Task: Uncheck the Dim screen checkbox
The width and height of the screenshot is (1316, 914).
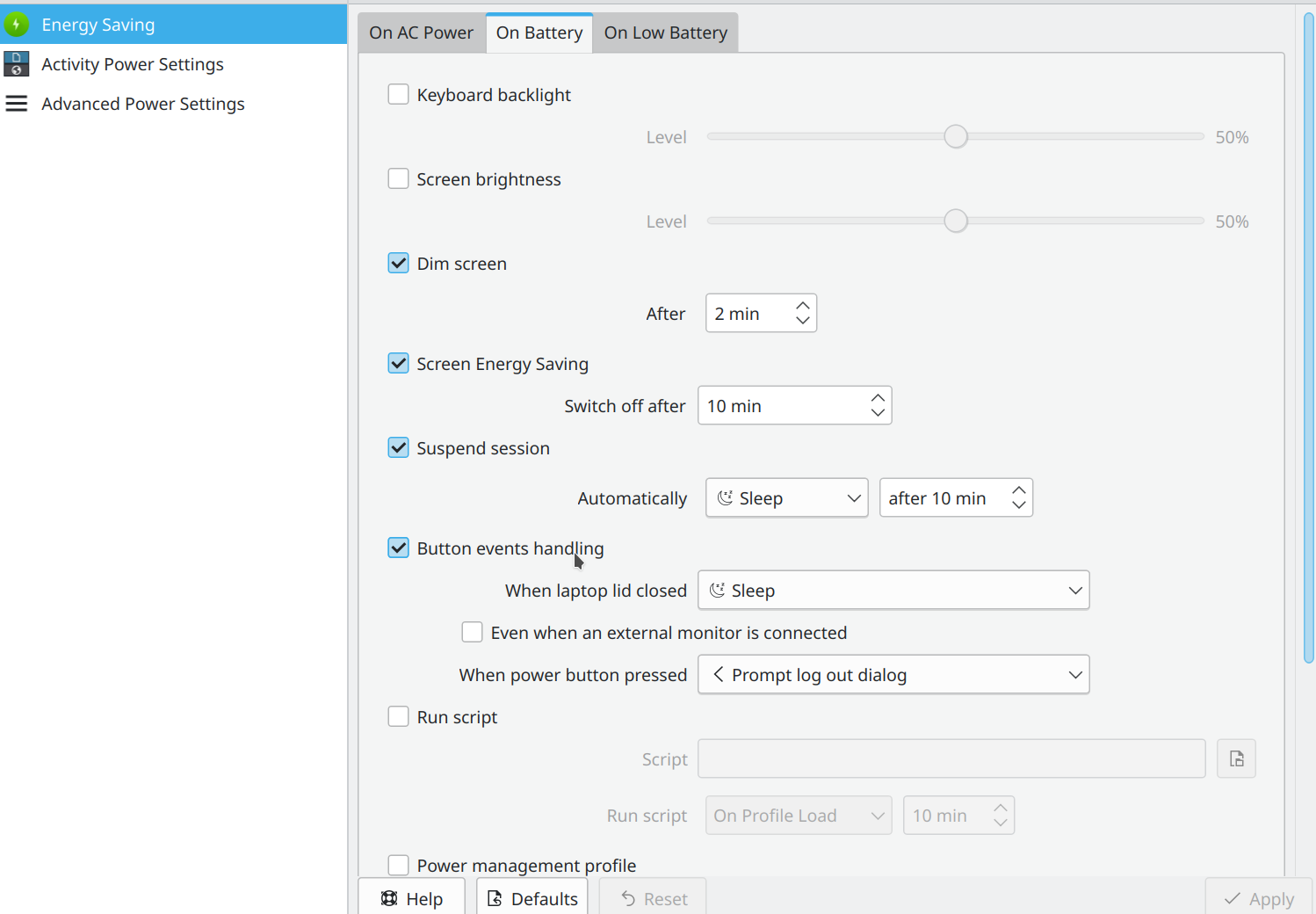Action: pyautogui.click(x=398, y=263)
